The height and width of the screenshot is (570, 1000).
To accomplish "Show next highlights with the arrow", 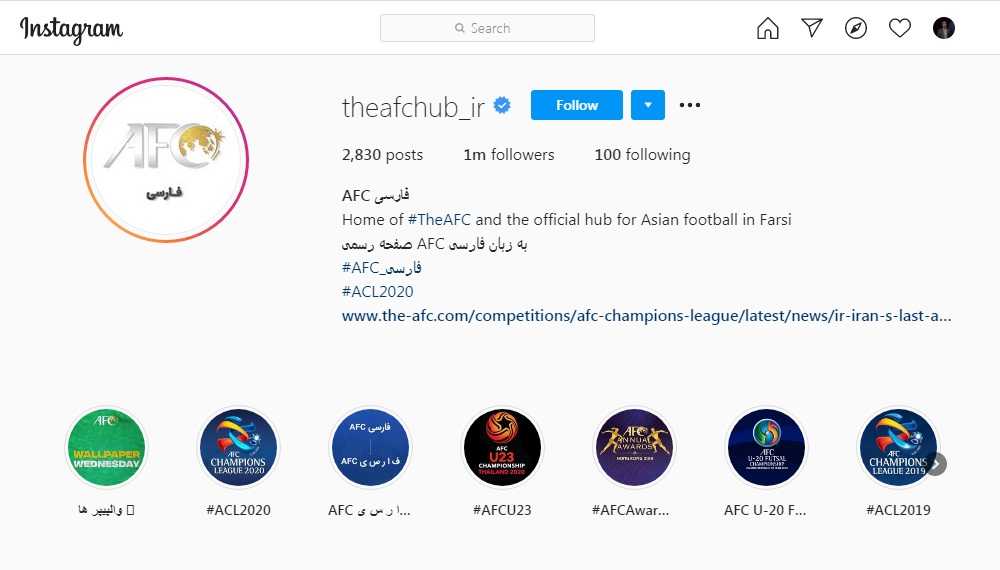I will [936, 464].
